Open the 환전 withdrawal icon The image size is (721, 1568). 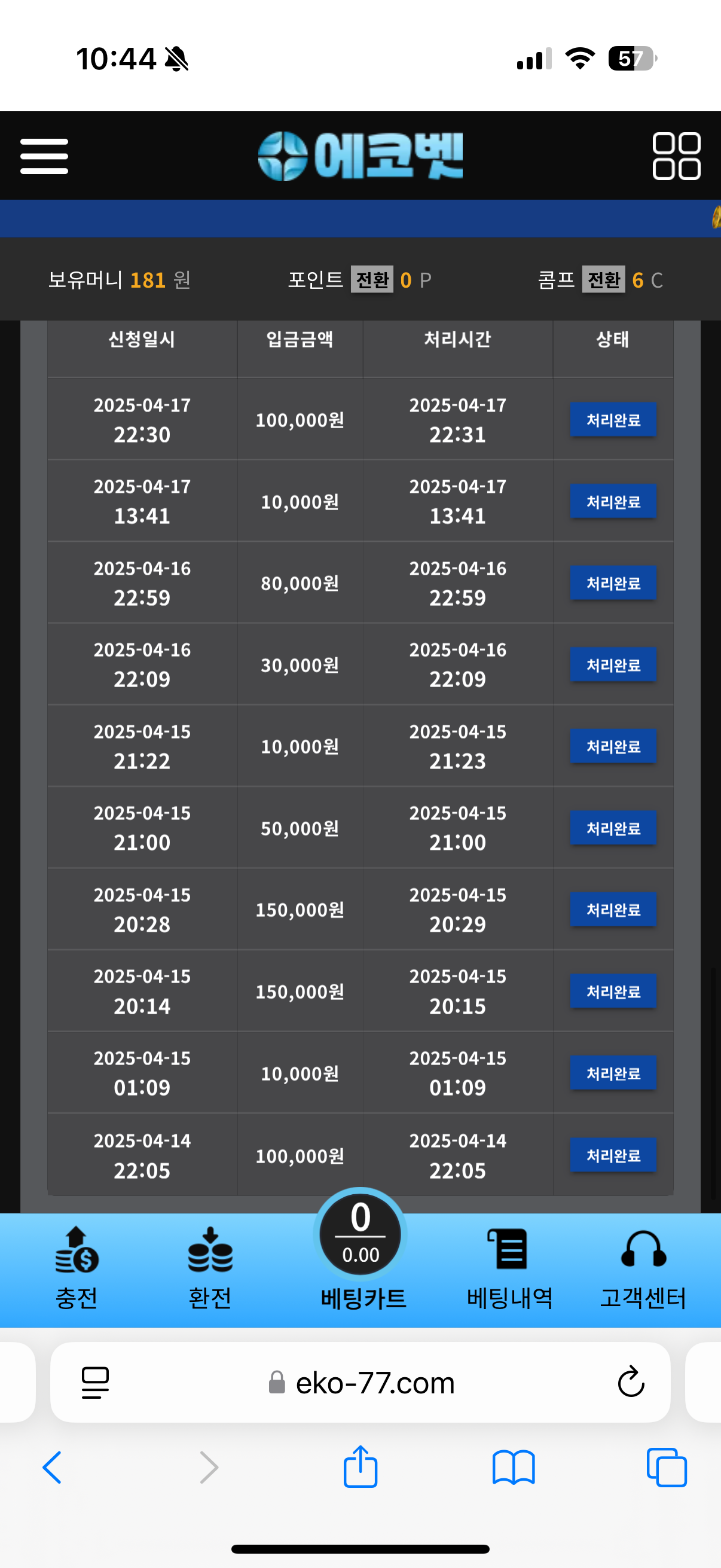[x=210, y=1251]
